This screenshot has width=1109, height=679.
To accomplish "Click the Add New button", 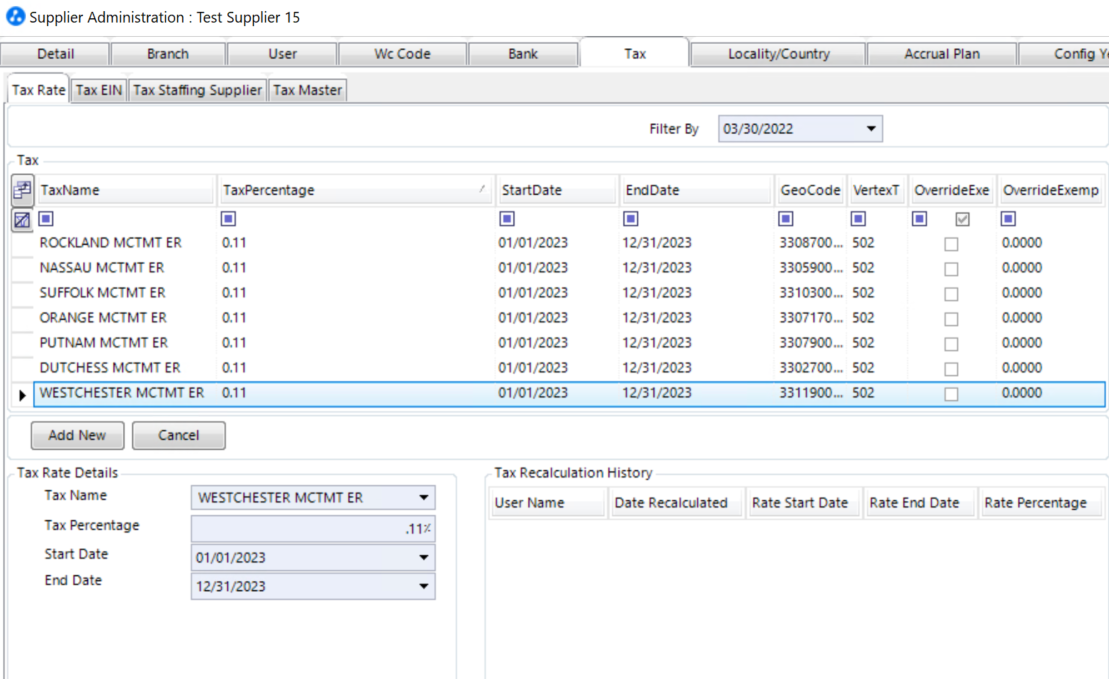I will pos(77,435).
